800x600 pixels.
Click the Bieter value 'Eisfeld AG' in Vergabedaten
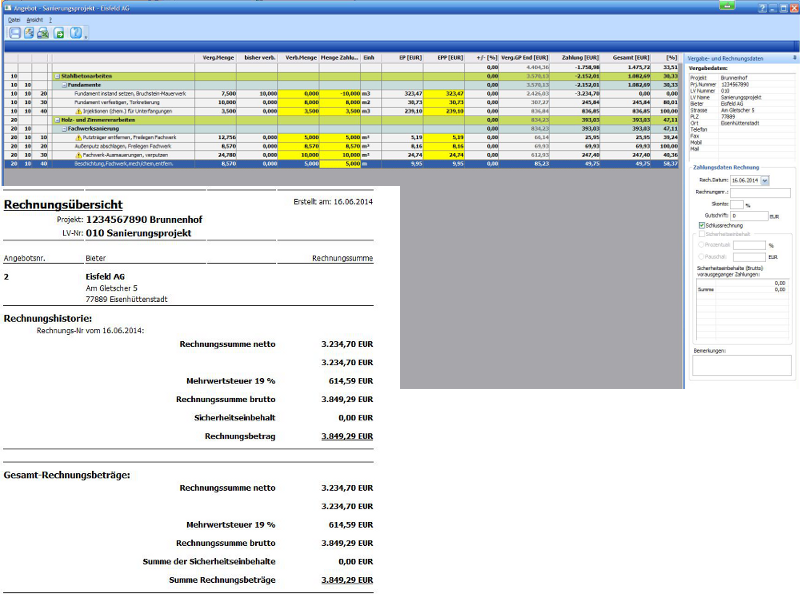(x=732, y=104)
